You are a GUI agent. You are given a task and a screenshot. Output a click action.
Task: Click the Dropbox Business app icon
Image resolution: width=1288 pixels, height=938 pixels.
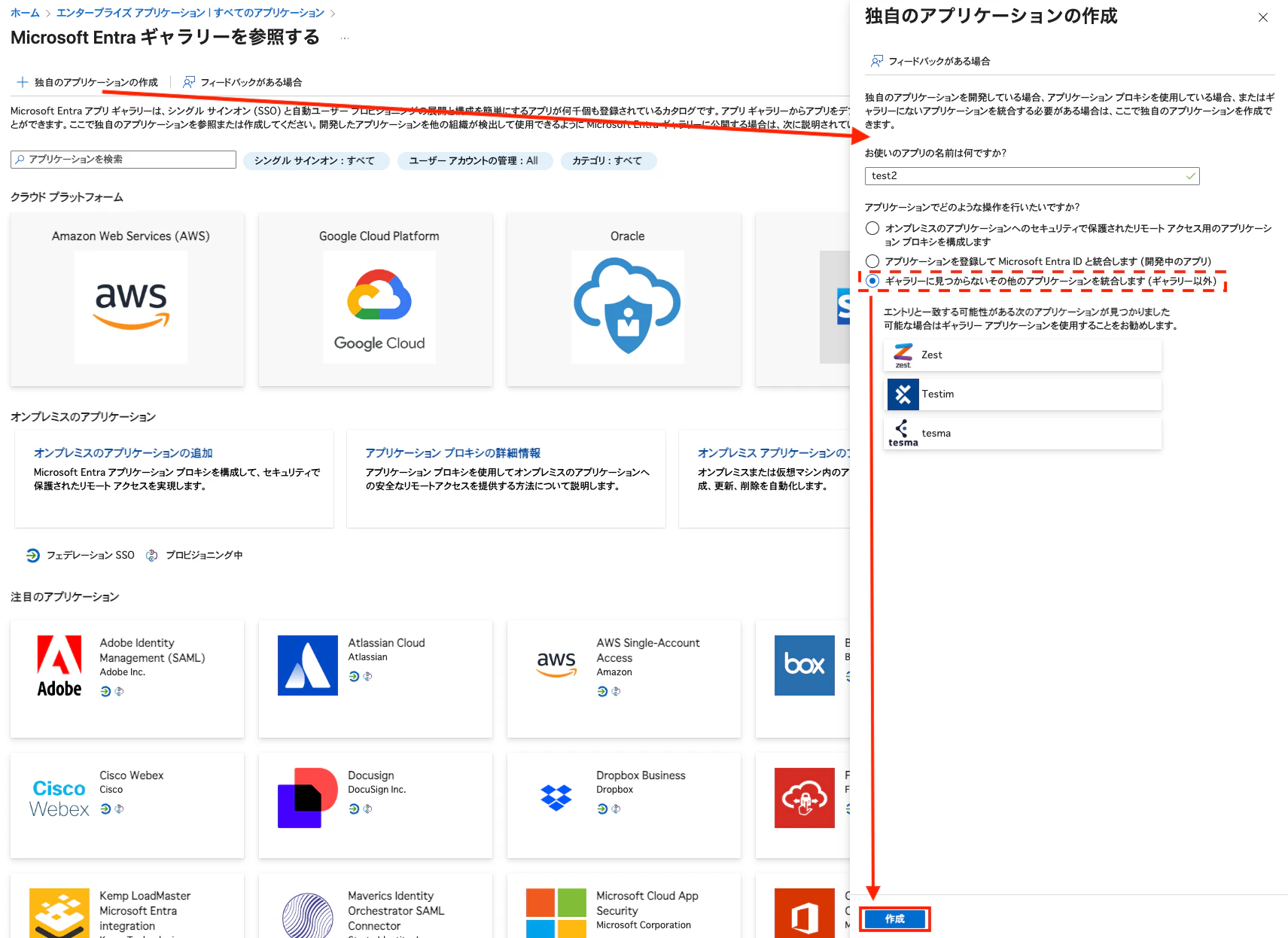[x=556, y=797]
